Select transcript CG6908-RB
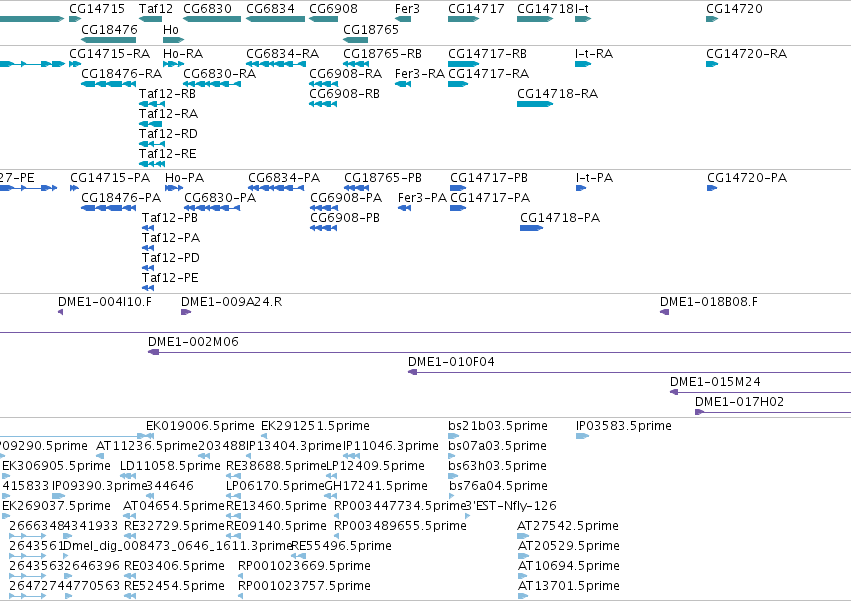Viewport: 851px width, 601px height. pyautogui.click(x=344, y=94)
